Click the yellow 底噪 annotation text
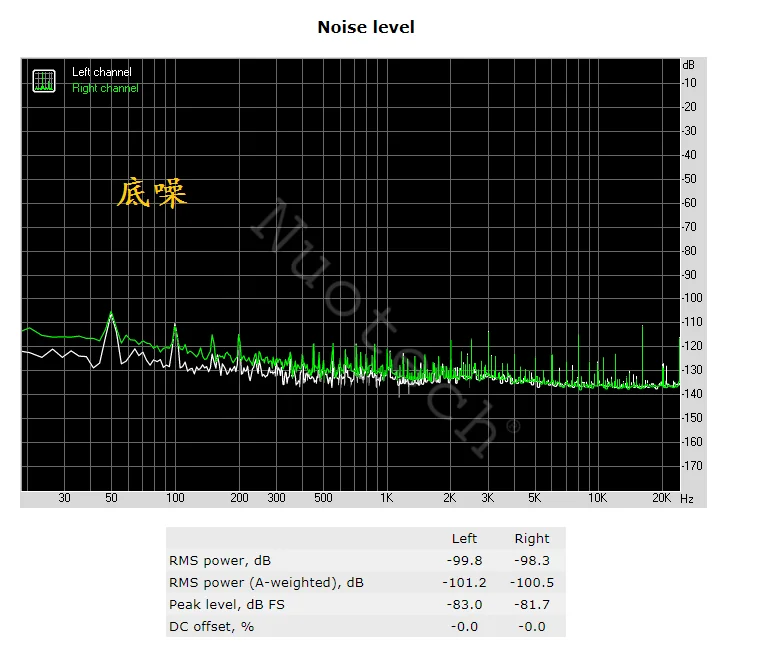 coord(152,193)
